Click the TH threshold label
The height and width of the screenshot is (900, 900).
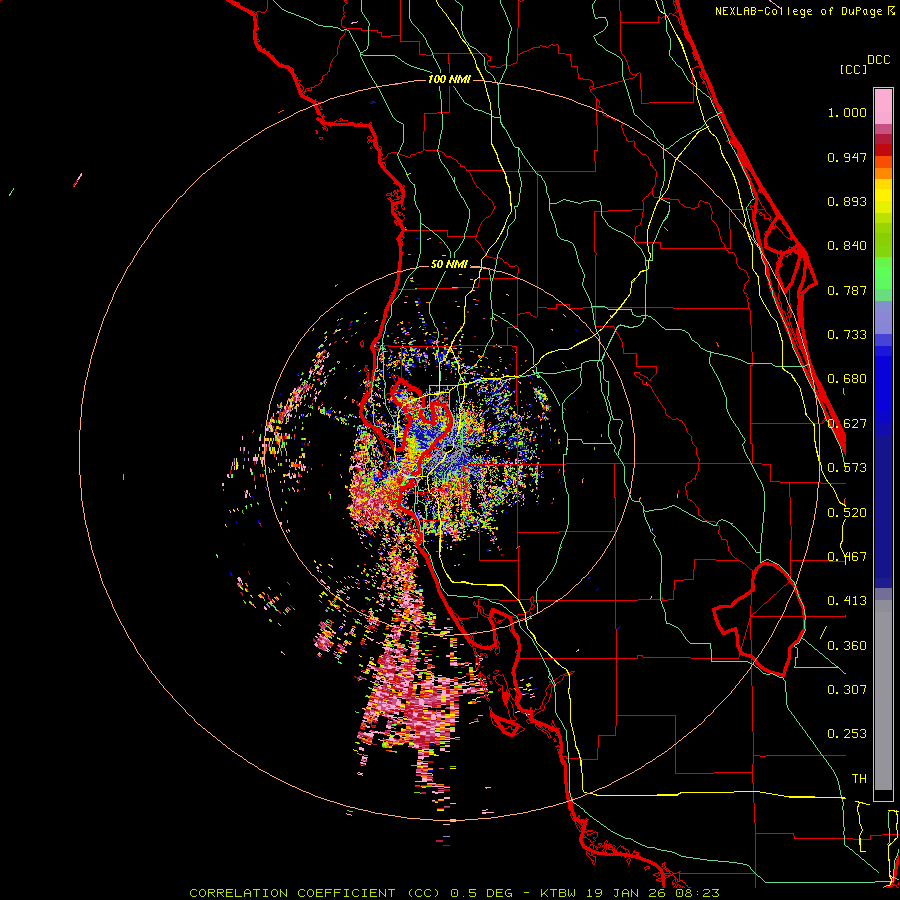click(x=858, y=778)
